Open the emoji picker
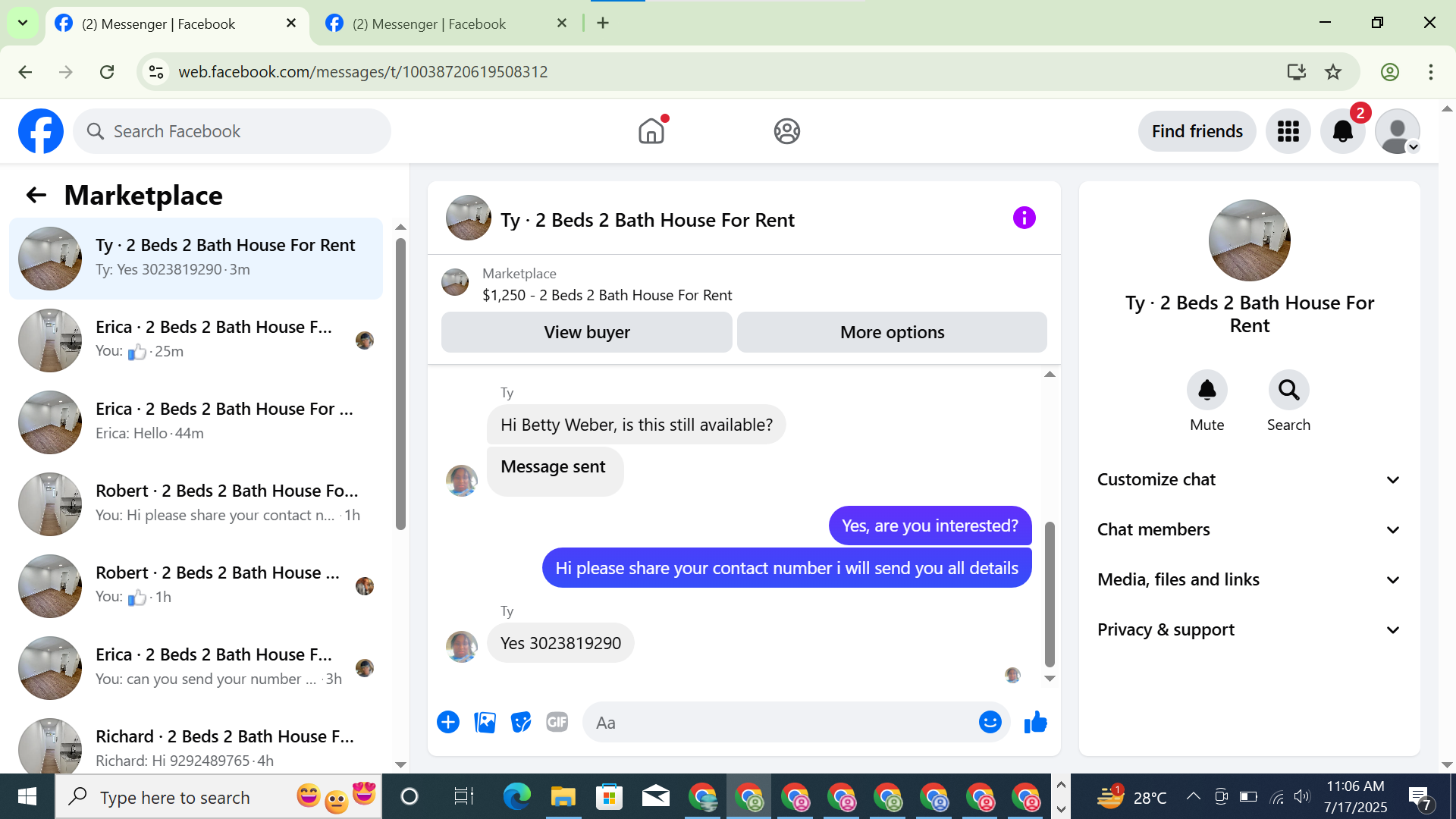The image size is (1456, 819). [x=990, y=723]
